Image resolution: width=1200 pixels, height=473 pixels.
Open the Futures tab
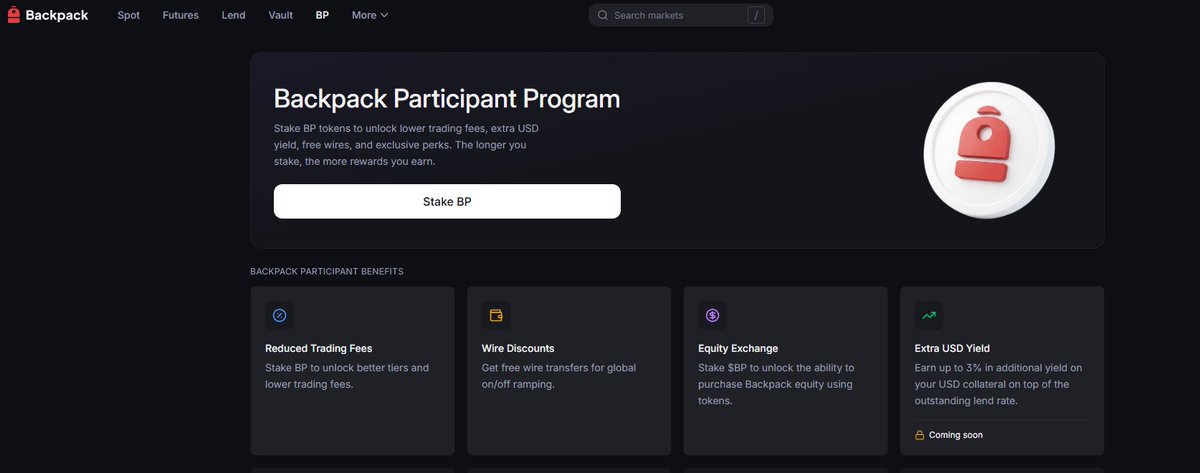coord(181,15)
